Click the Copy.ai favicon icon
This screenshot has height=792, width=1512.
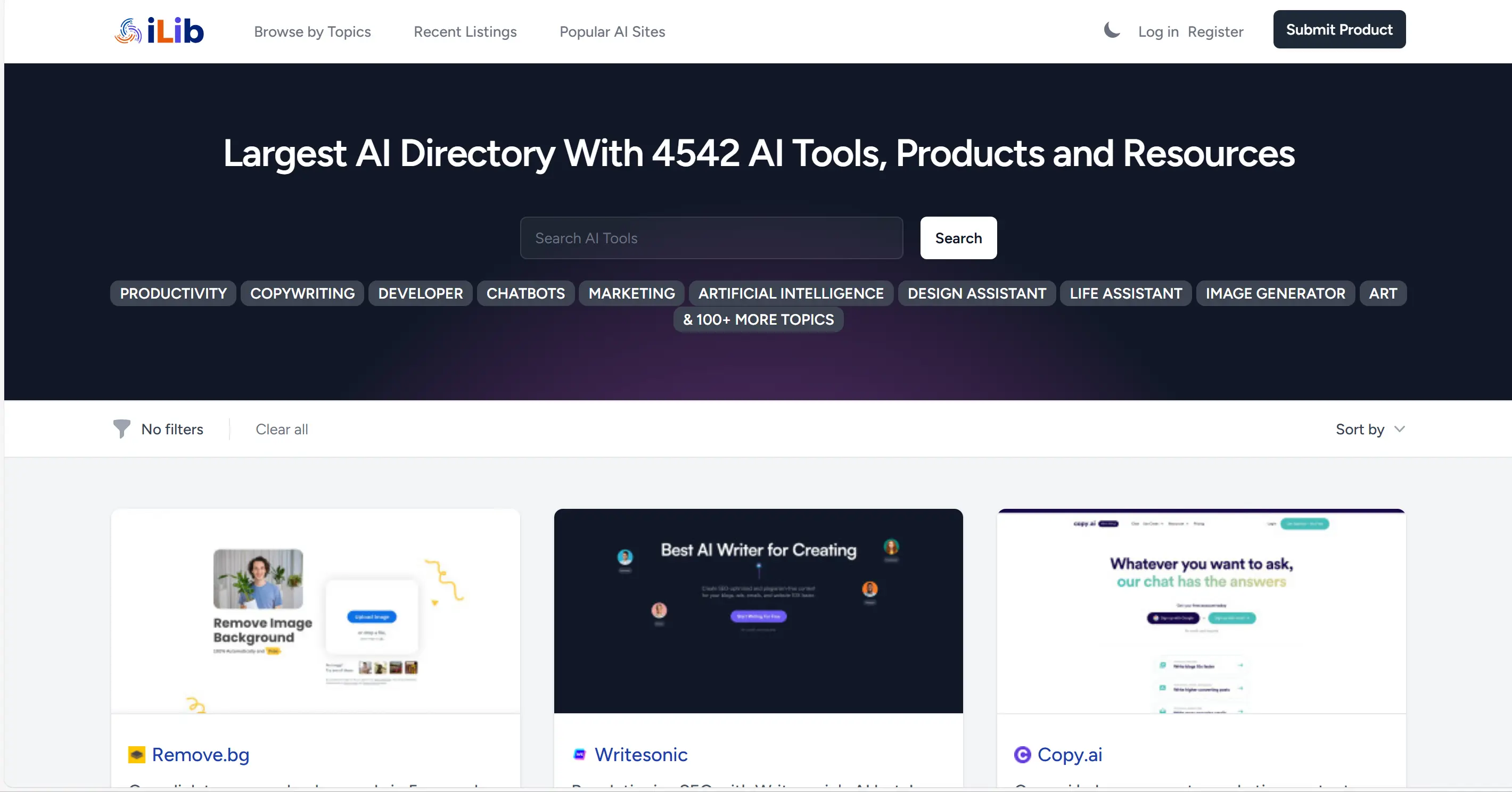[1023, 754]
